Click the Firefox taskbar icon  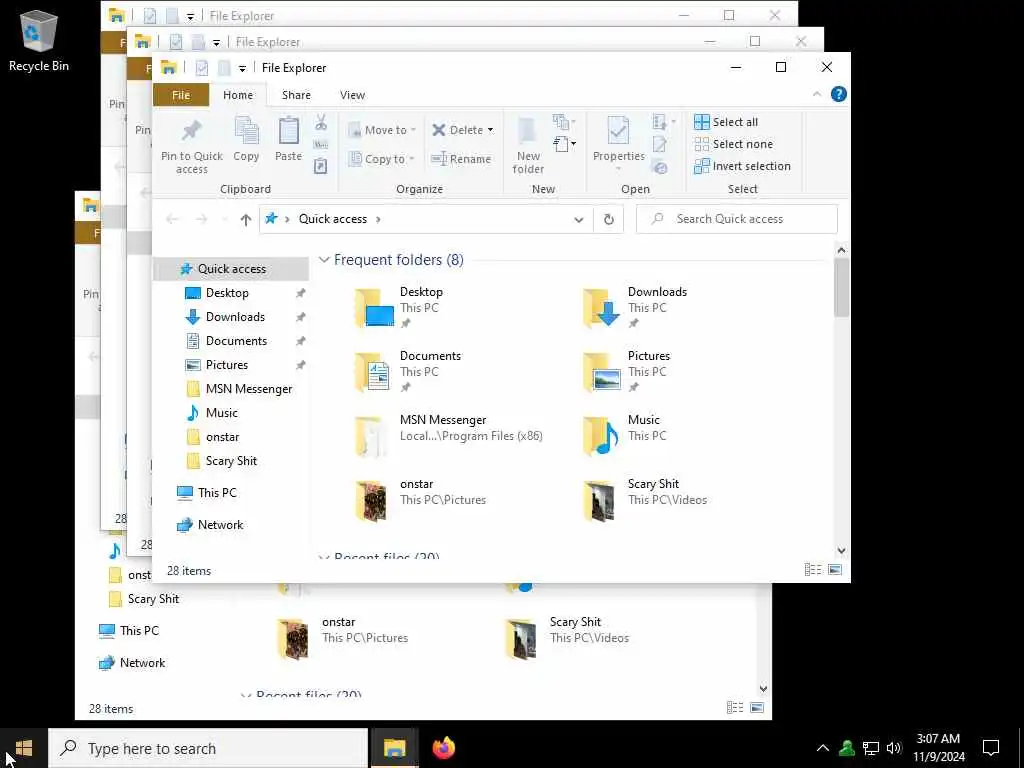coord(443,748)
